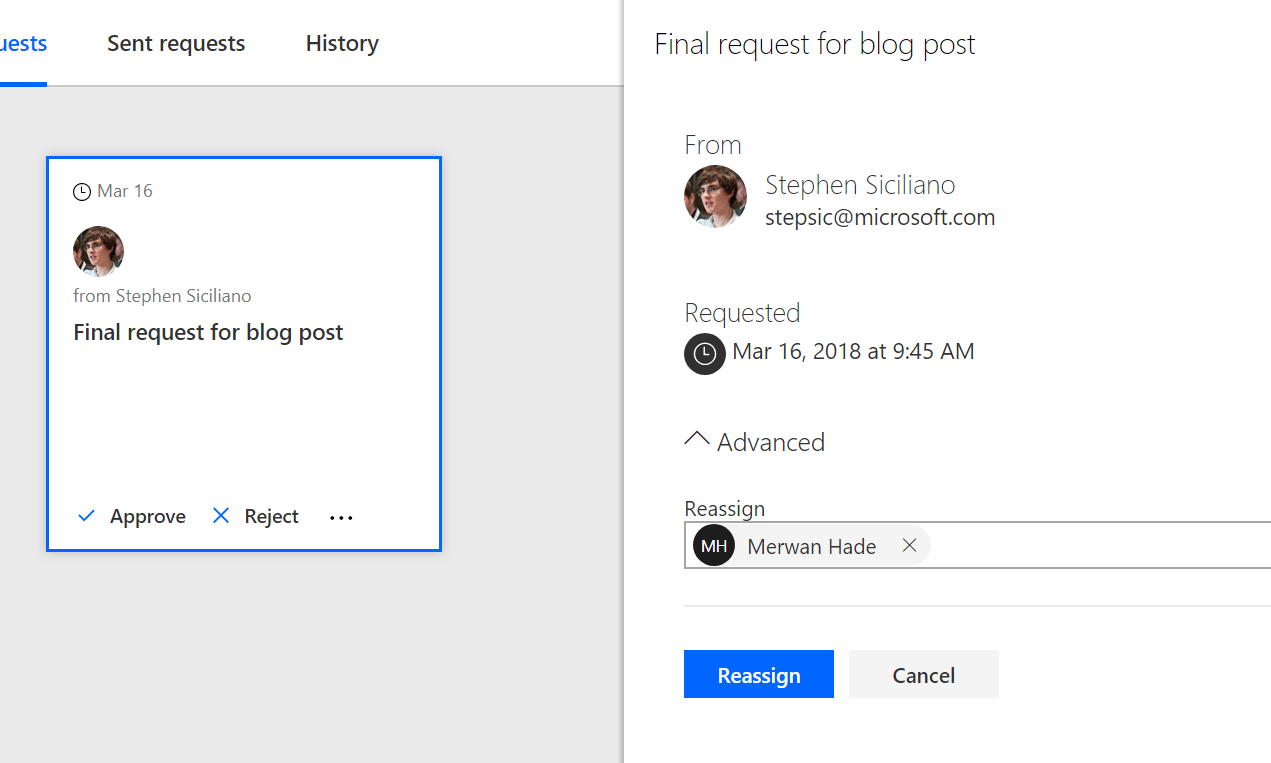This screenshot has width=1271, height=763.
Task: Click Stephen Siciliano's photo in the details panel
Action: [x=715, y=197]
